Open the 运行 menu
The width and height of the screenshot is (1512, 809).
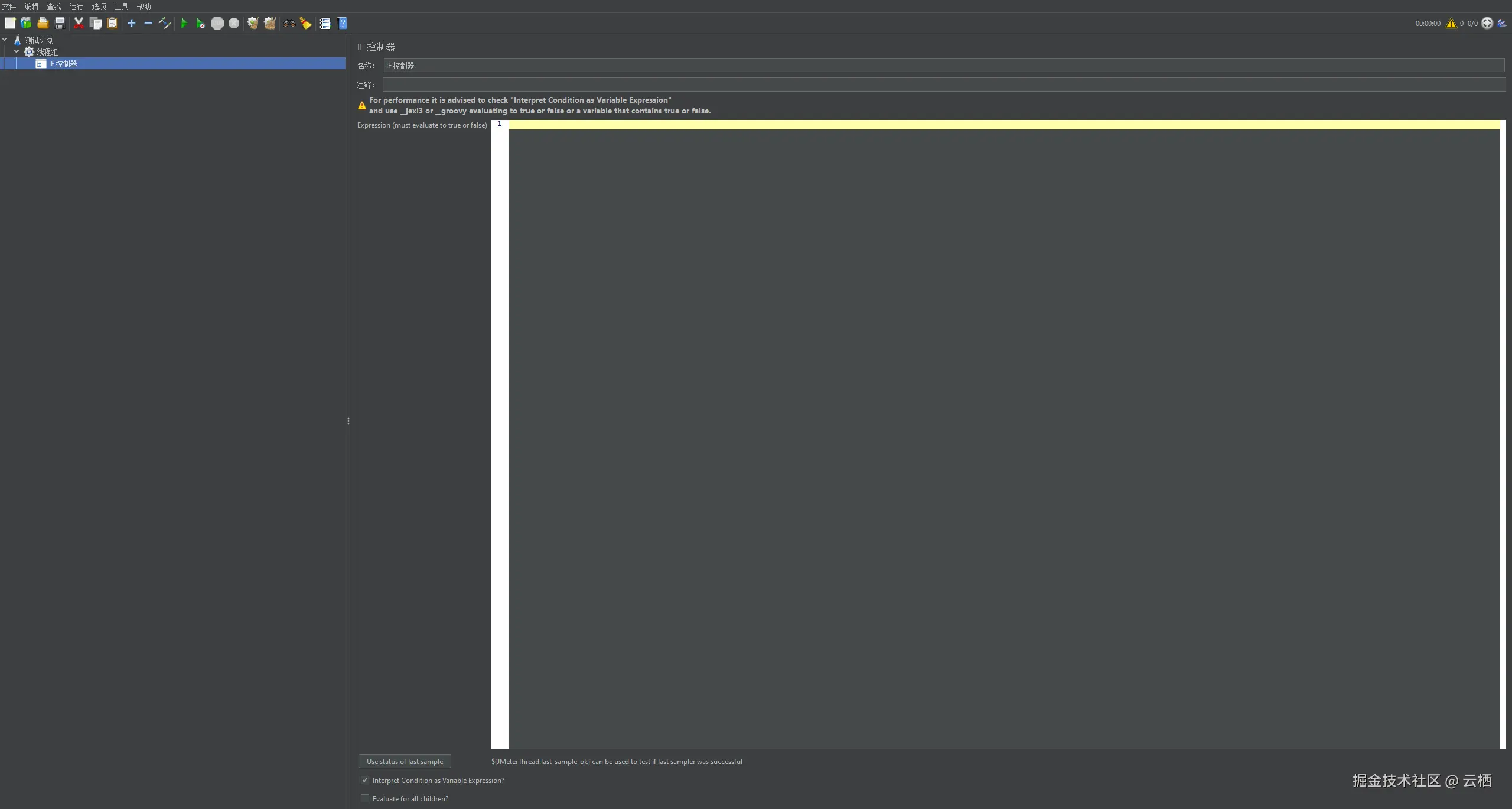click(76, 7)
